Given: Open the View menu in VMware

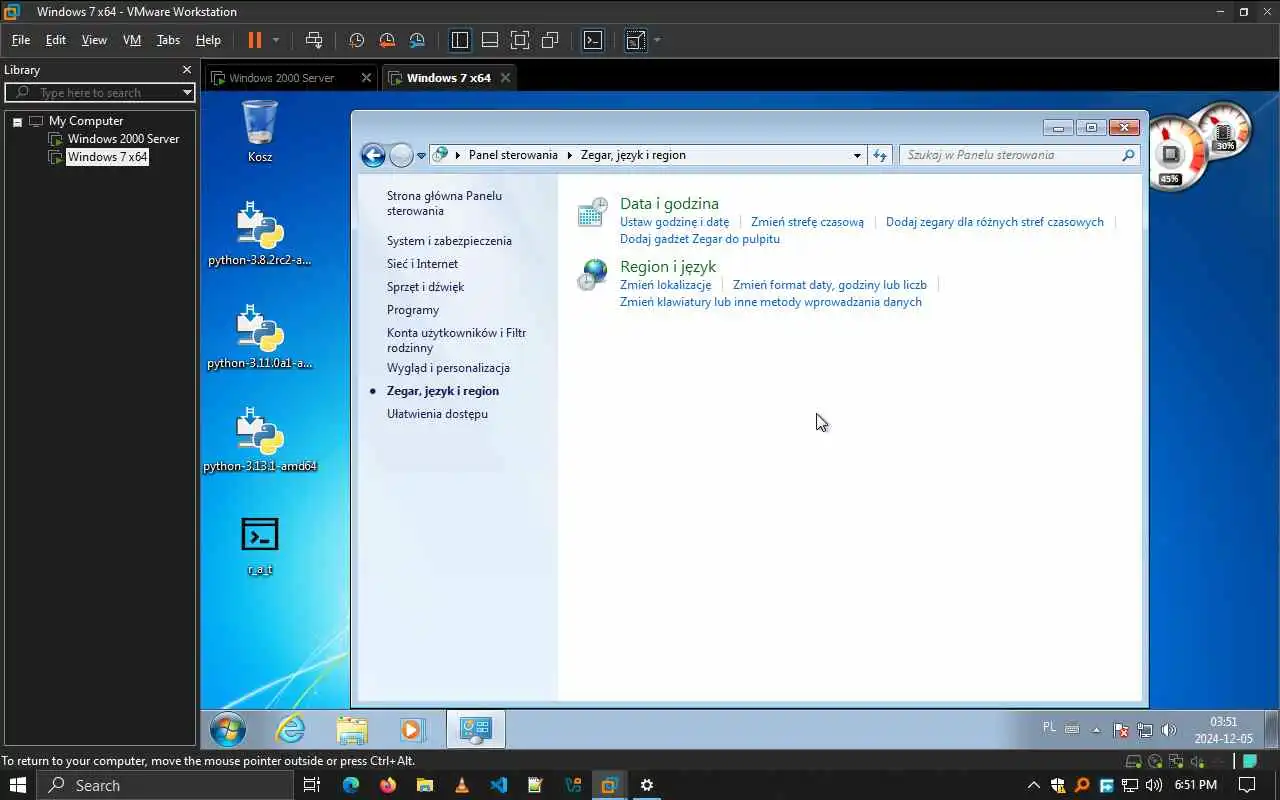Looking at the screenshot, I should [x=94, y=40].
